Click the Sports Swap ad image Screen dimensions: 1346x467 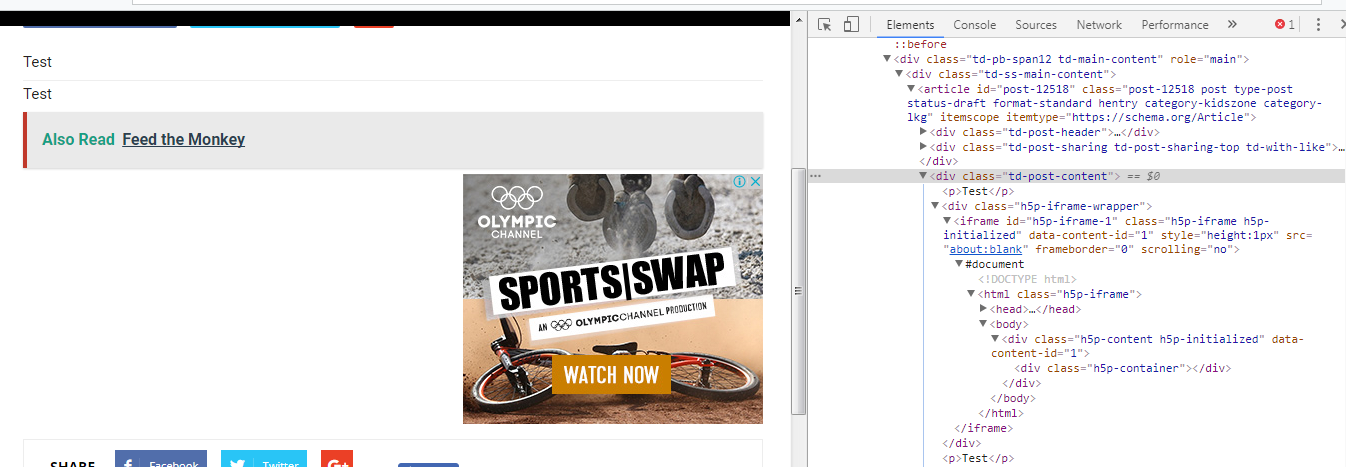[613, 299]
